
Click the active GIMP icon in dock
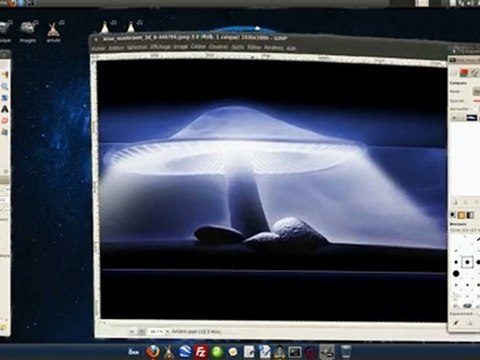pyautogui.click(x=327, y=351)
